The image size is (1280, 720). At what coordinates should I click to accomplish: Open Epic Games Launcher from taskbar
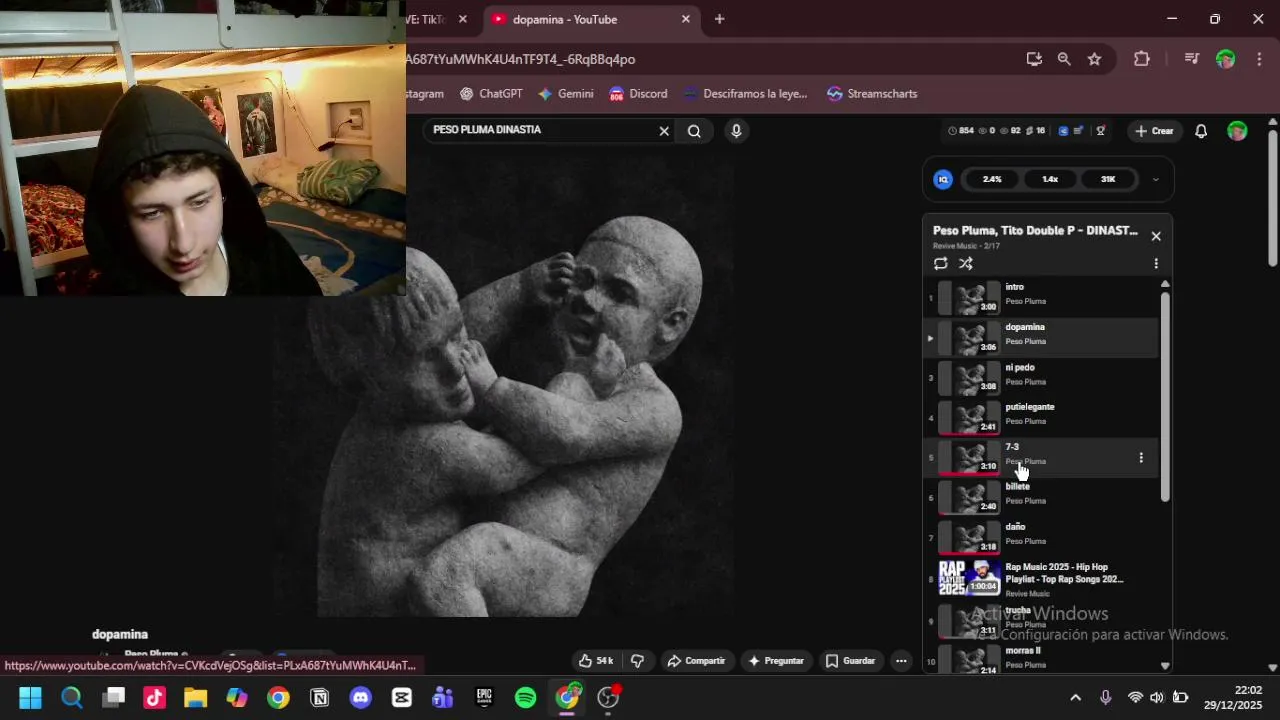point(484,698)
